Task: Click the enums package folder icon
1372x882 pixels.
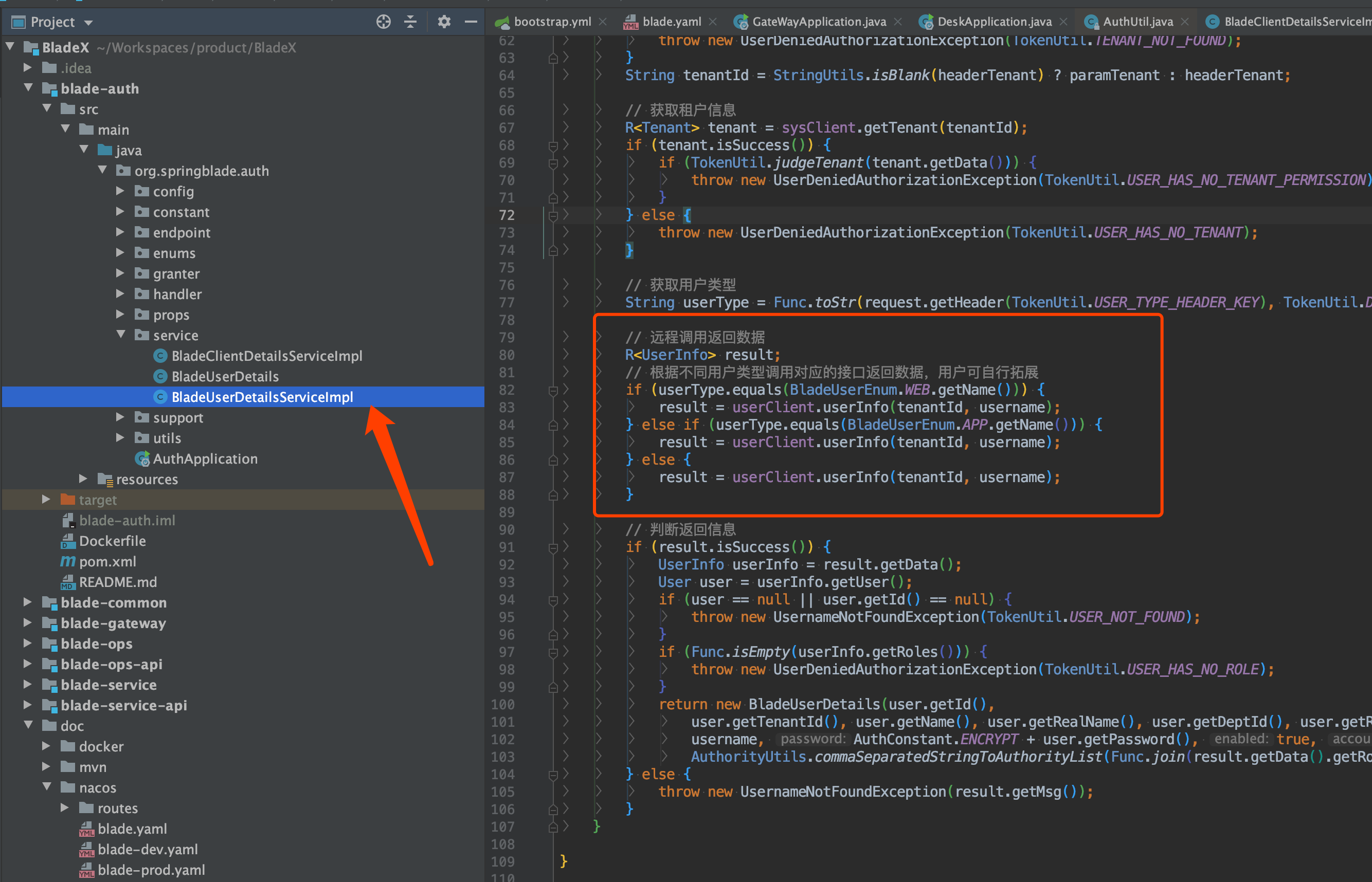Action: [x=141, y=253]
